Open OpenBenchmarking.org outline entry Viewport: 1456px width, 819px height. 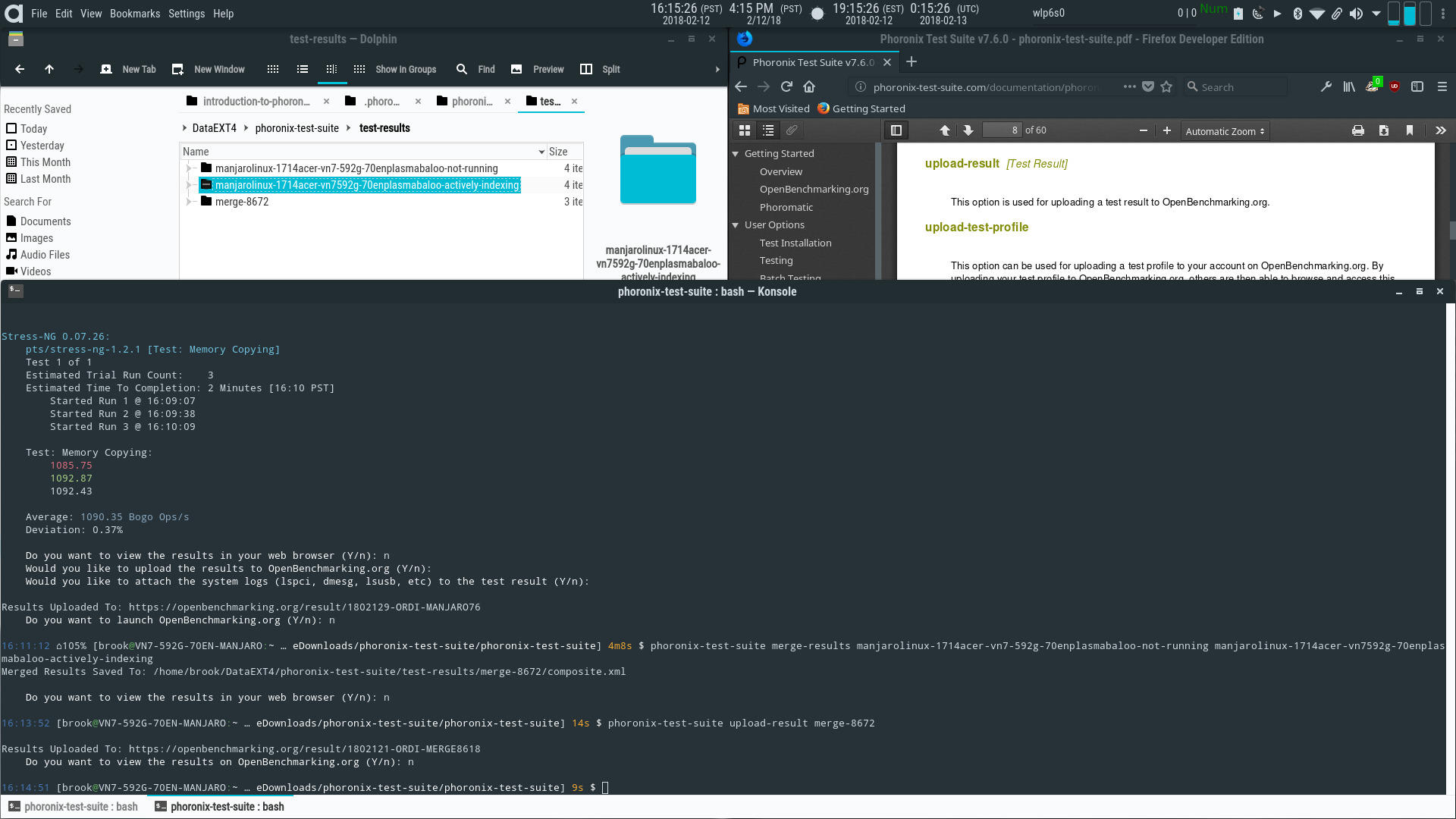814,190
